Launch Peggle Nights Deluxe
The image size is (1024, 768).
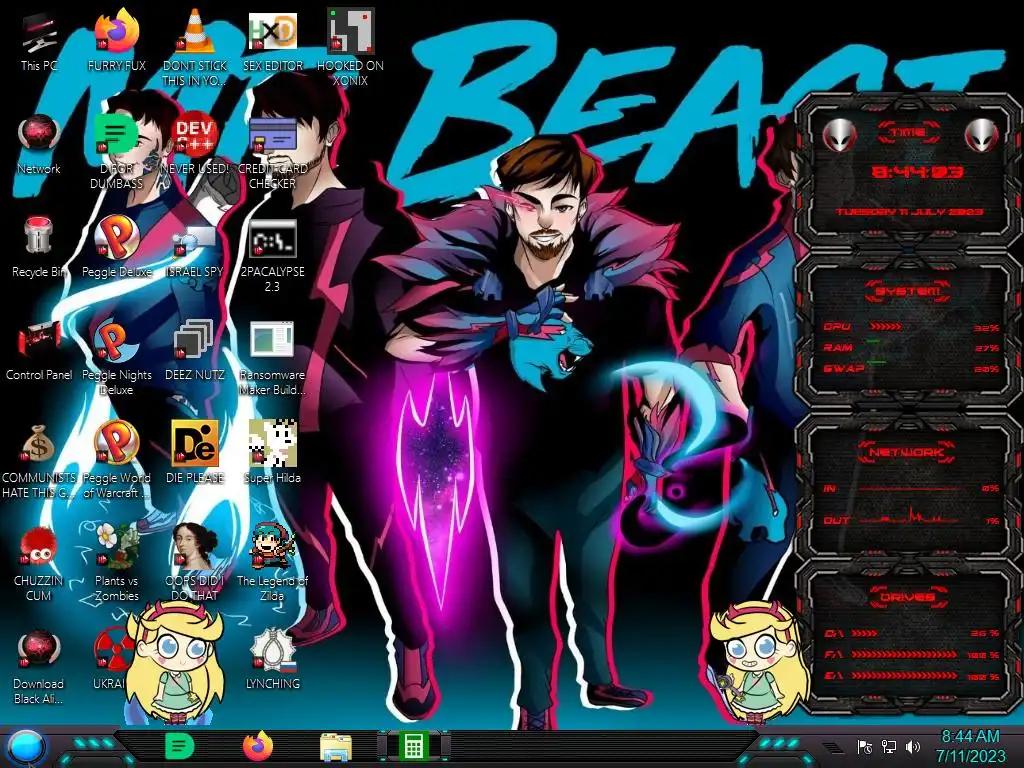point(116,357)
